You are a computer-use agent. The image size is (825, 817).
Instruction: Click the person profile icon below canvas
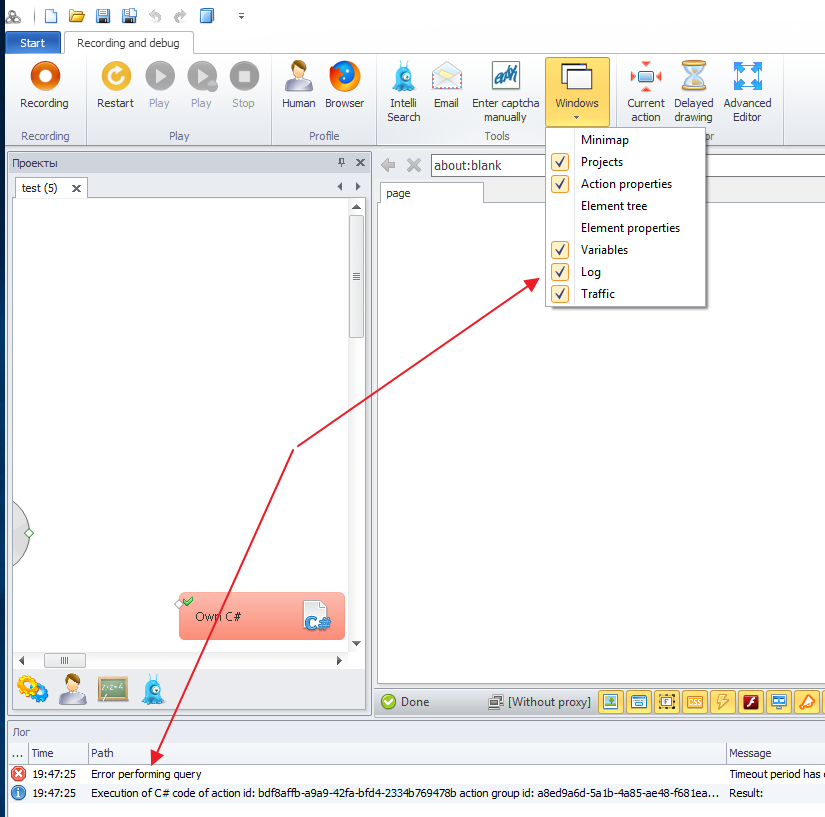(73, 689)
